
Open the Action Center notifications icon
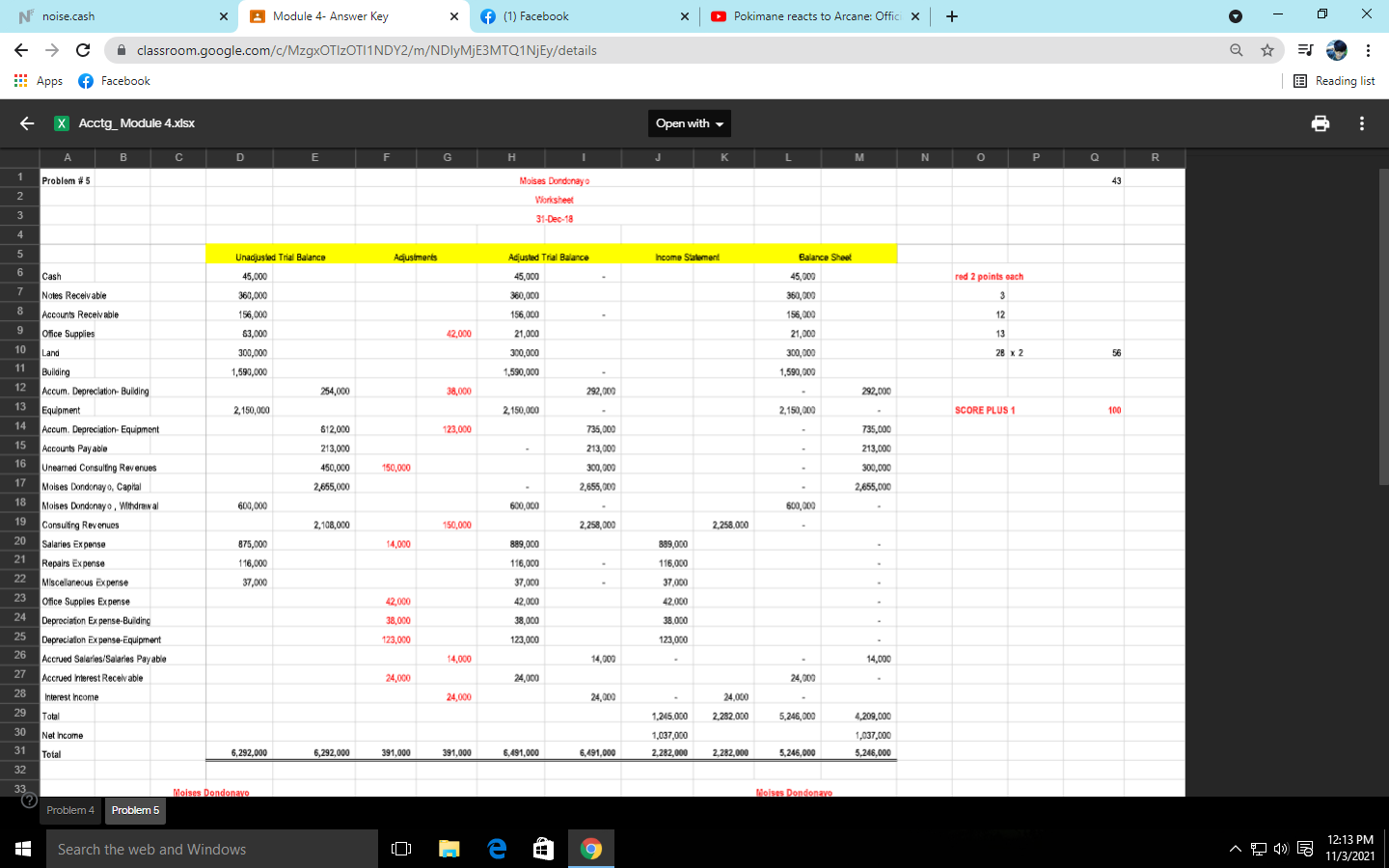click(1305, 849)
